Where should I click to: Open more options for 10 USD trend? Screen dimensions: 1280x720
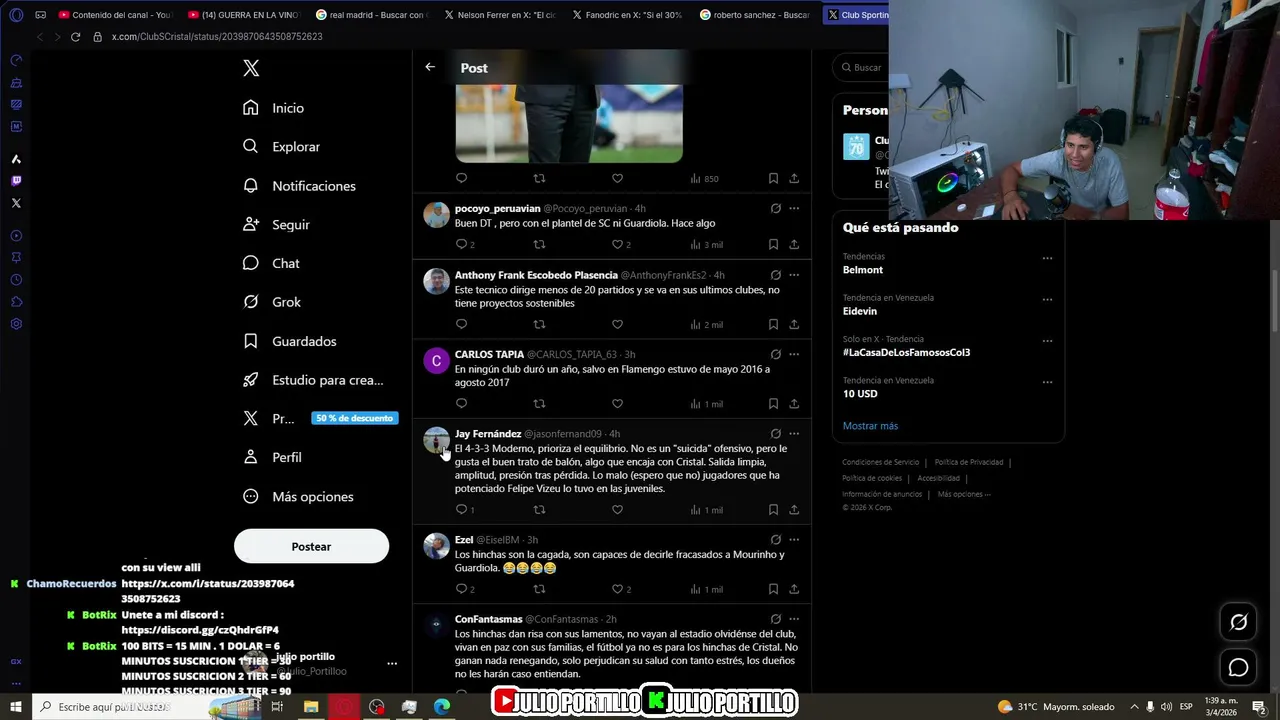tap(1047, 382)
